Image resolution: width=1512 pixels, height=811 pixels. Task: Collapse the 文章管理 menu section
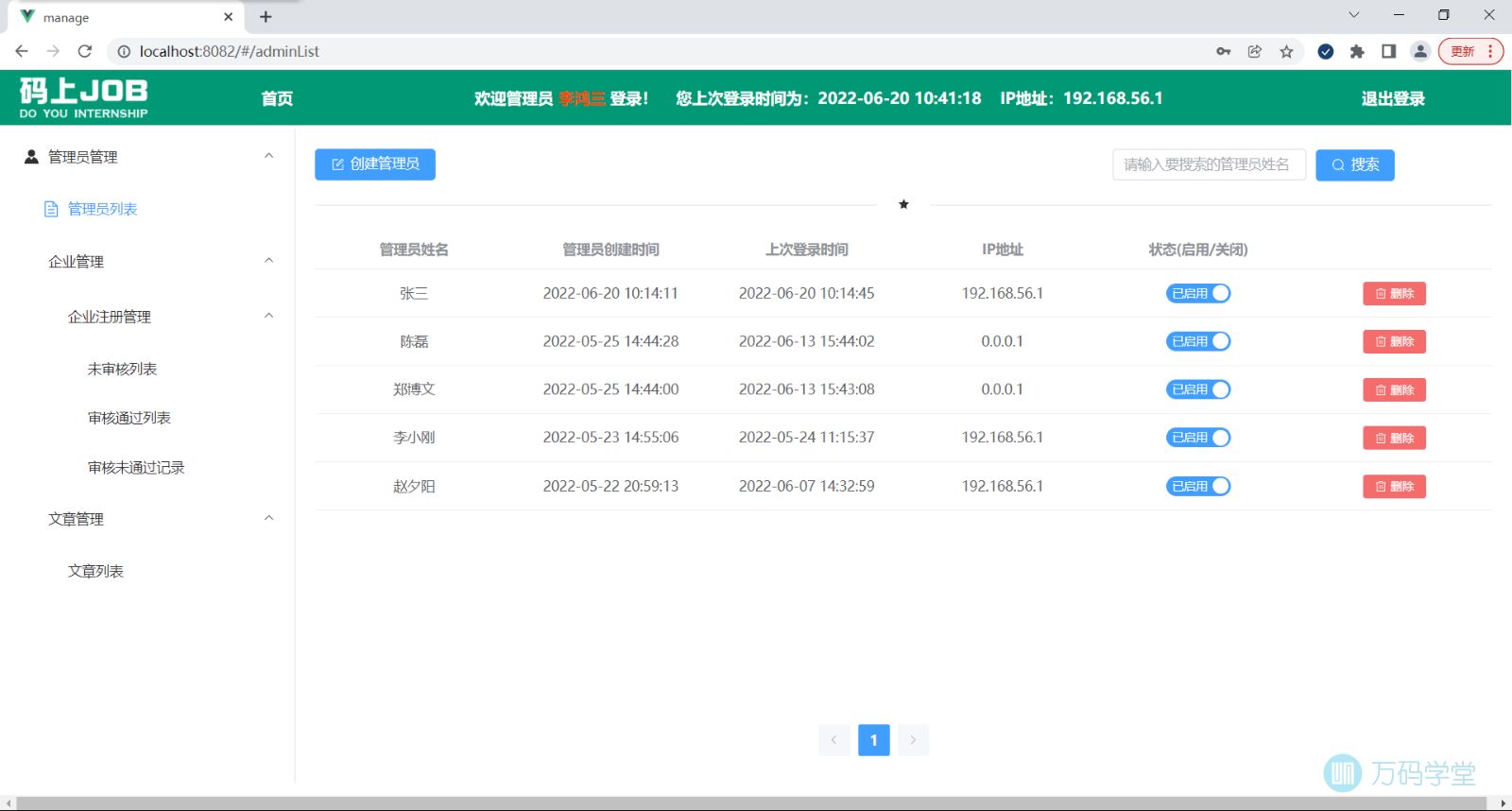(268, 518)
